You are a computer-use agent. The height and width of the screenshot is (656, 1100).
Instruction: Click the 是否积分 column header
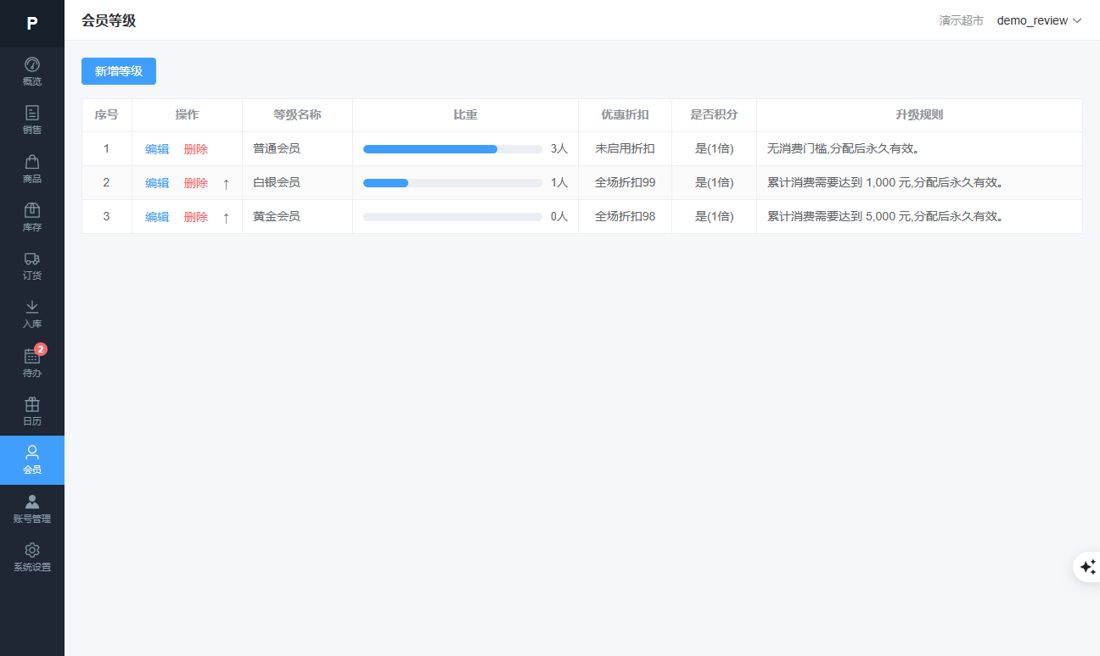[714, 114]
